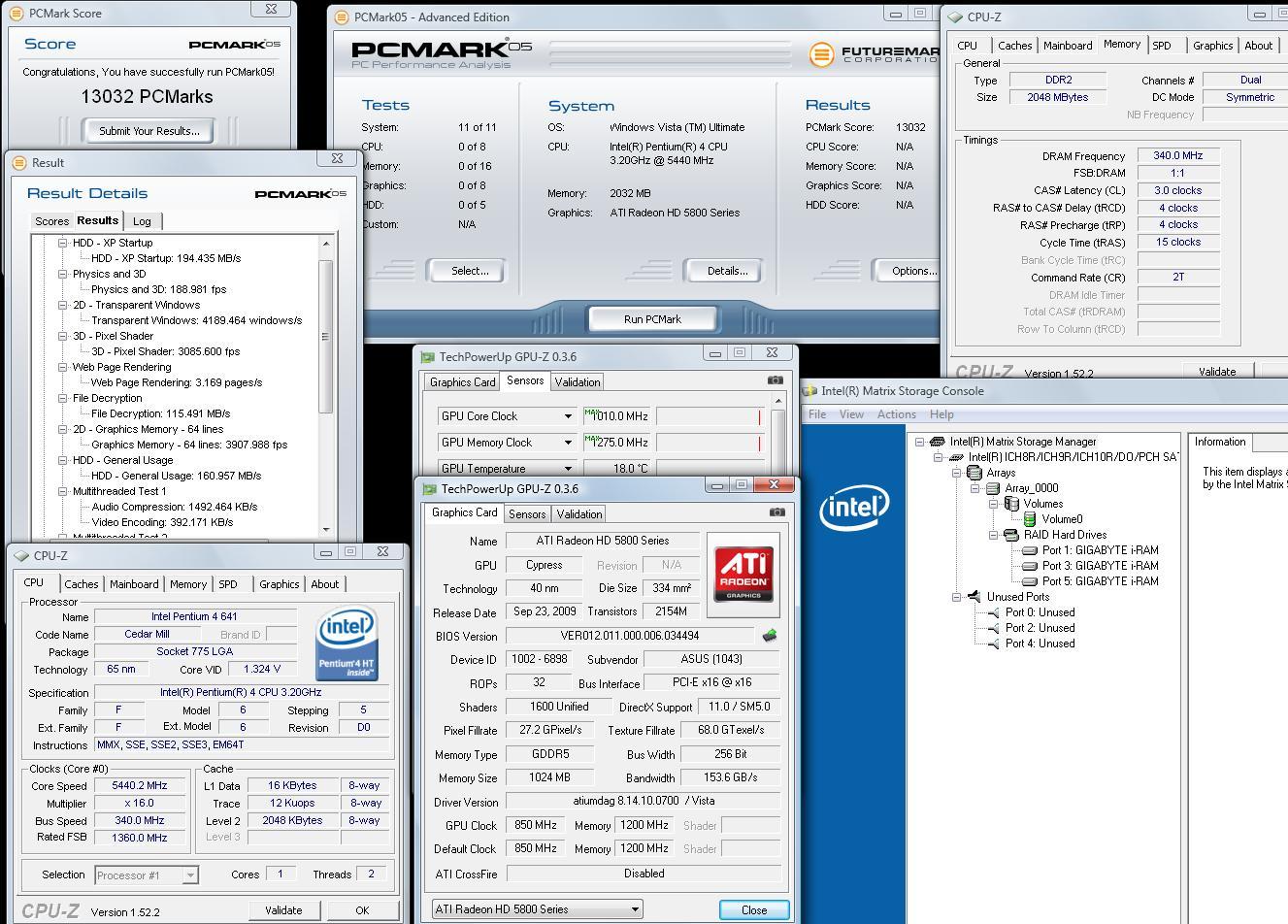This screenshot has width=1288, height=924.
Task: Click the Arrays stacked-disks icon
Action: pos(974,473)
